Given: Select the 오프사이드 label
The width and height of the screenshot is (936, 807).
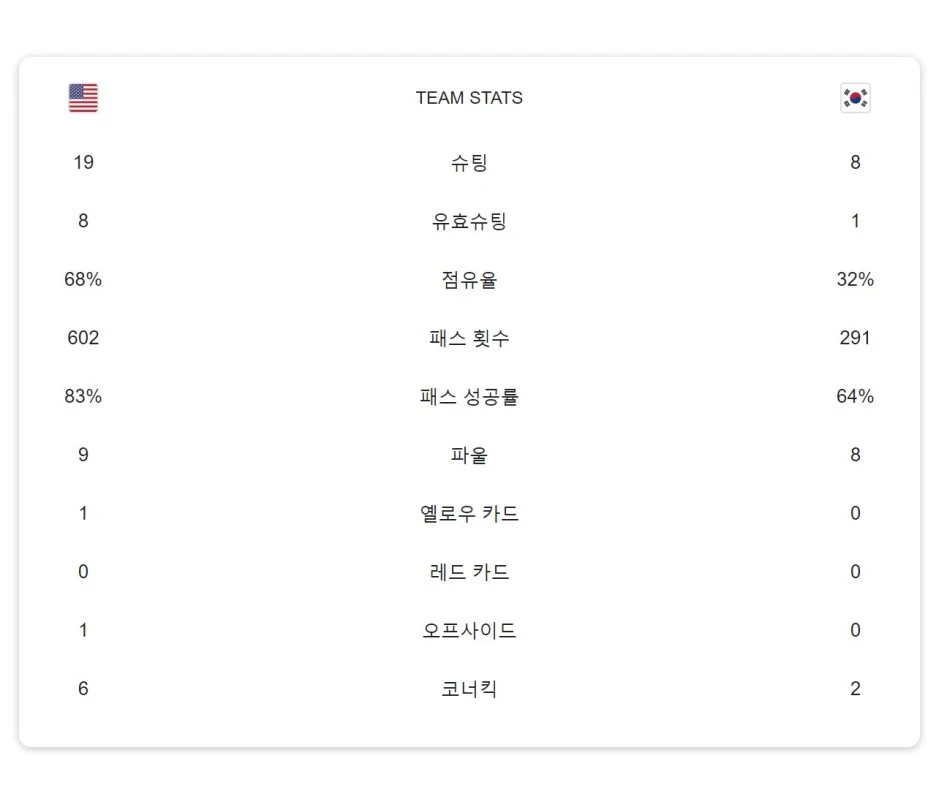Looking at the screenshot, I should click(469, 630).
